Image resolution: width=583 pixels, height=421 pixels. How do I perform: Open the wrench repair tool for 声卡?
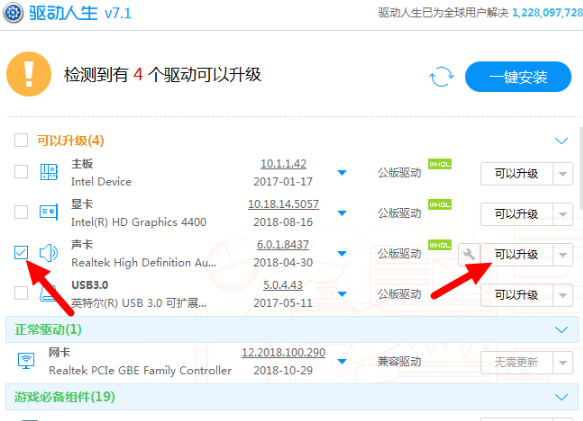point(469,254)
